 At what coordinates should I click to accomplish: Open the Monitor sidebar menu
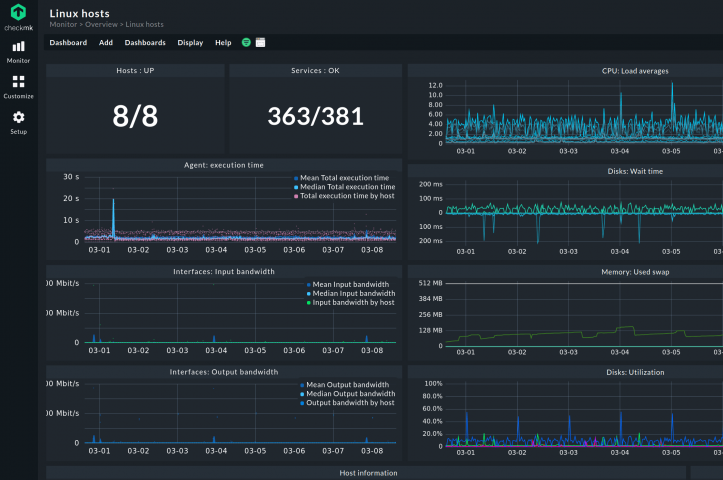pos(18,51)
